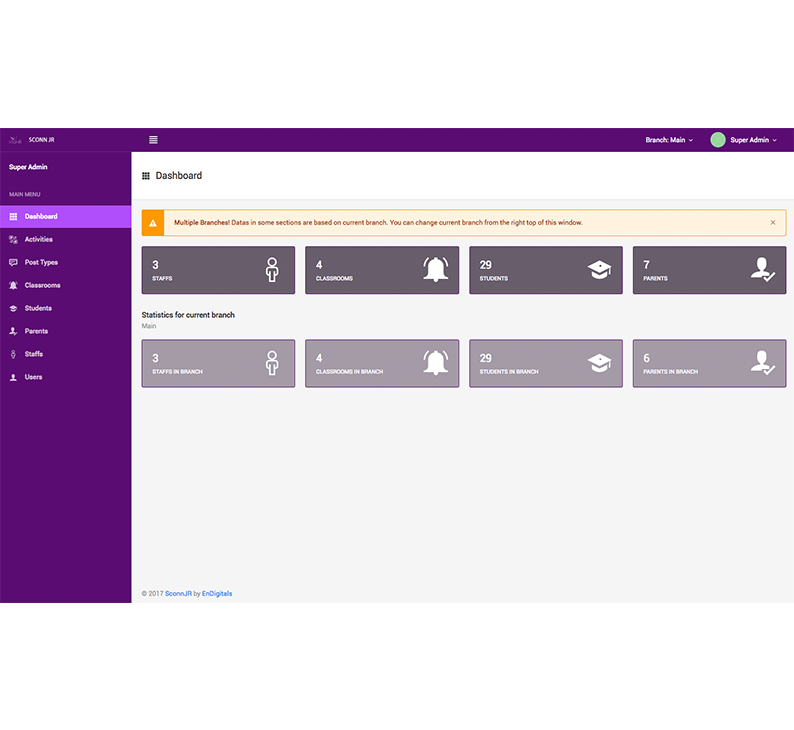Click the SCONN JR logo icon
Image resolution: width=794 pixels, height=730 pixels.
pyautogui.click(x=15, y=140)
